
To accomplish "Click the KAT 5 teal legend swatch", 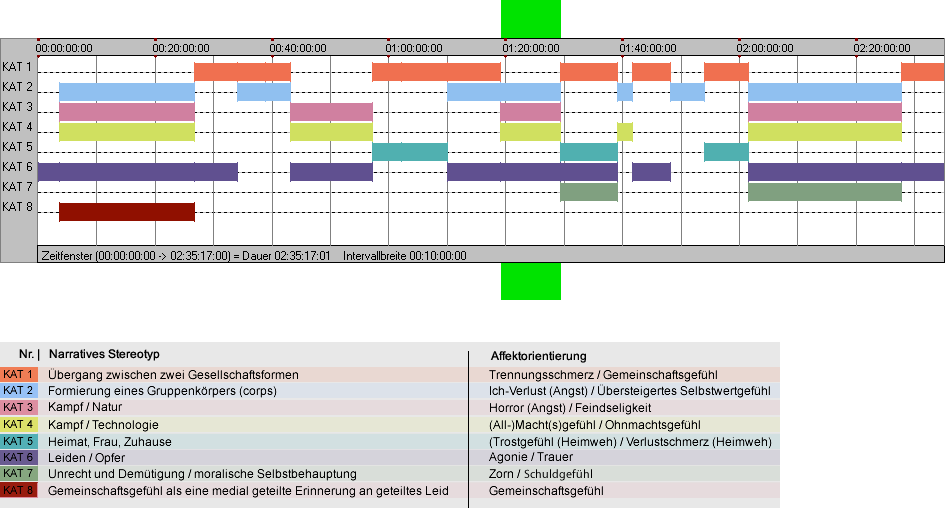I will pos(19,441).
